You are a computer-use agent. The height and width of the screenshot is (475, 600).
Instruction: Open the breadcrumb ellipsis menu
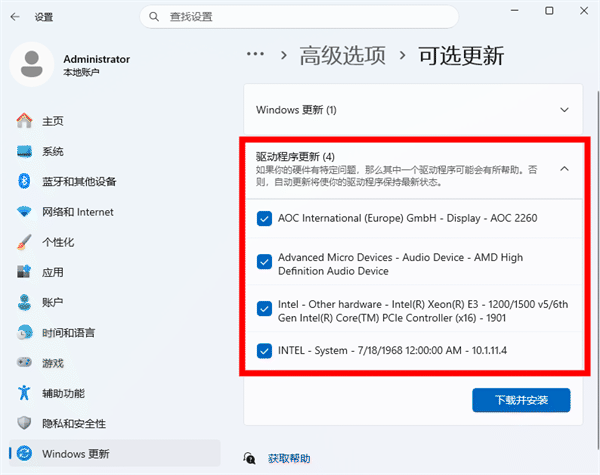pos(255,54)
